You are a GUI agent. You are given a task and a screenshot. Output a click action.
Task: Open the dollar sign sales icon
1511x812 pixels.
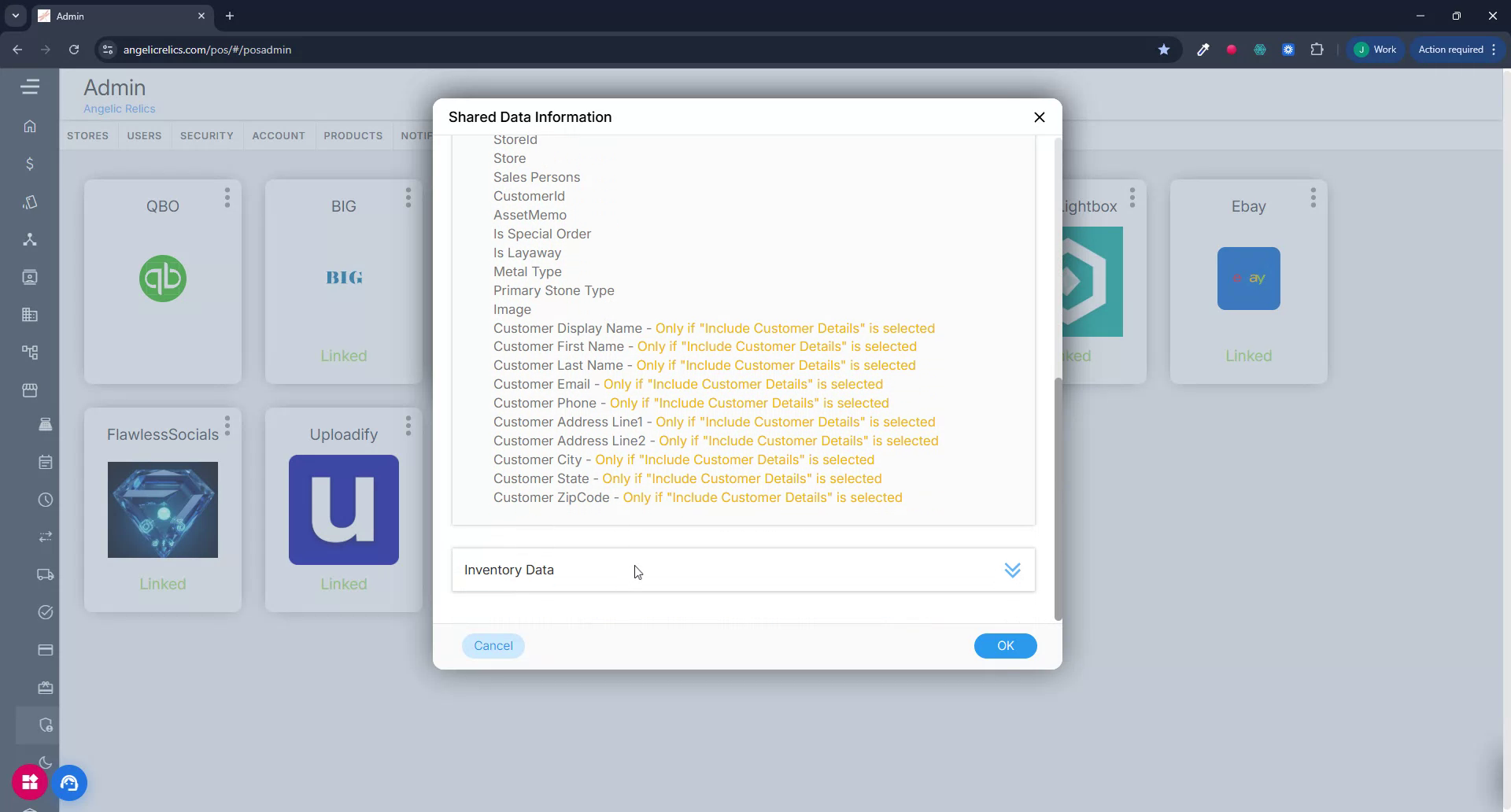30,164
